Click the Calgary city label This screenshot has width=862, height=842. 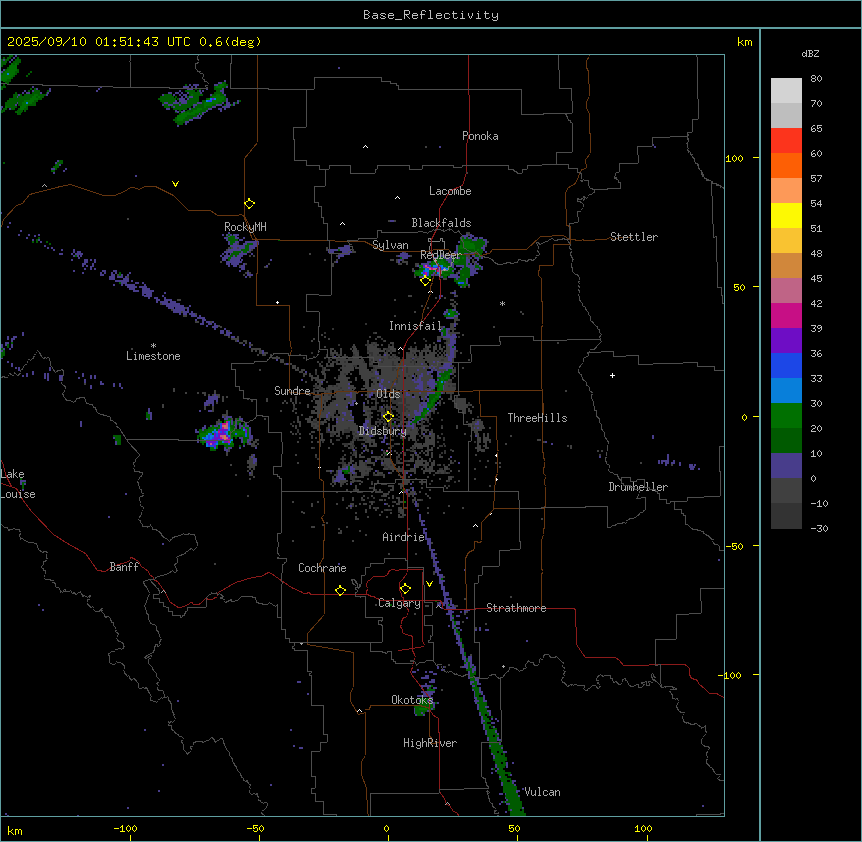click(x=399, y=603)
